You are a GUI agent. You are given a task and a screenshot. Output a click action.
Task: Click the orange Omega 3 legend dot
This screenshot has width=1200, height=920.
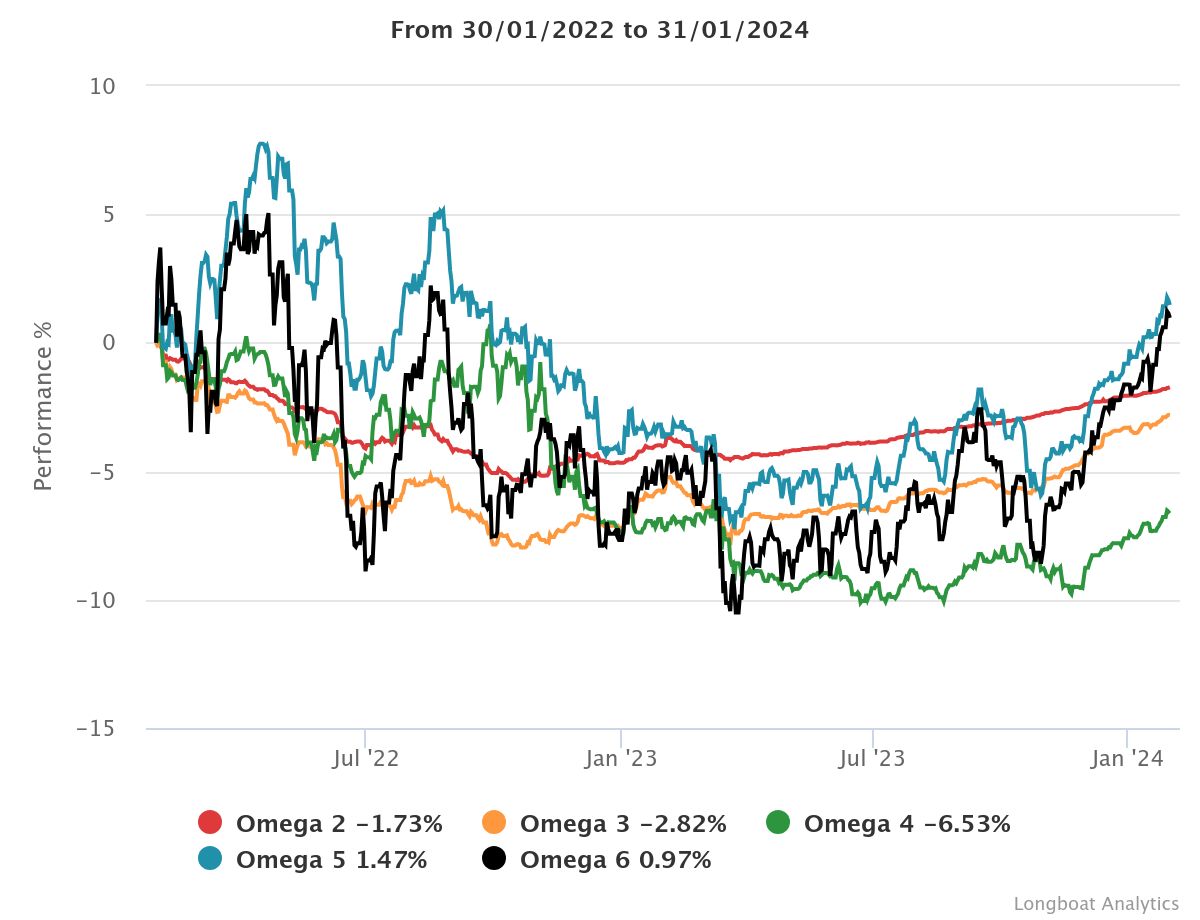click(494, 824)
